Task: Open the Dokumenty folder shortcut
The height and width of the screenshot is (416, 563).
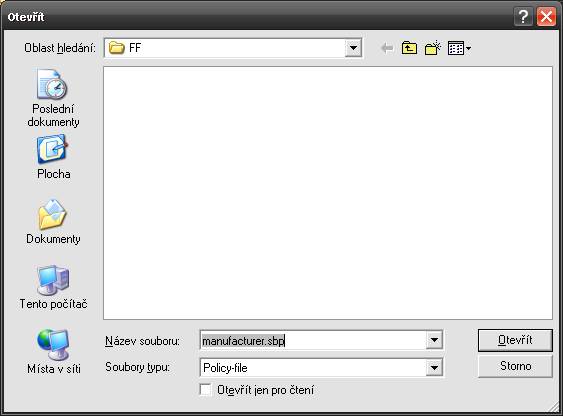Action: click(53, 222)
